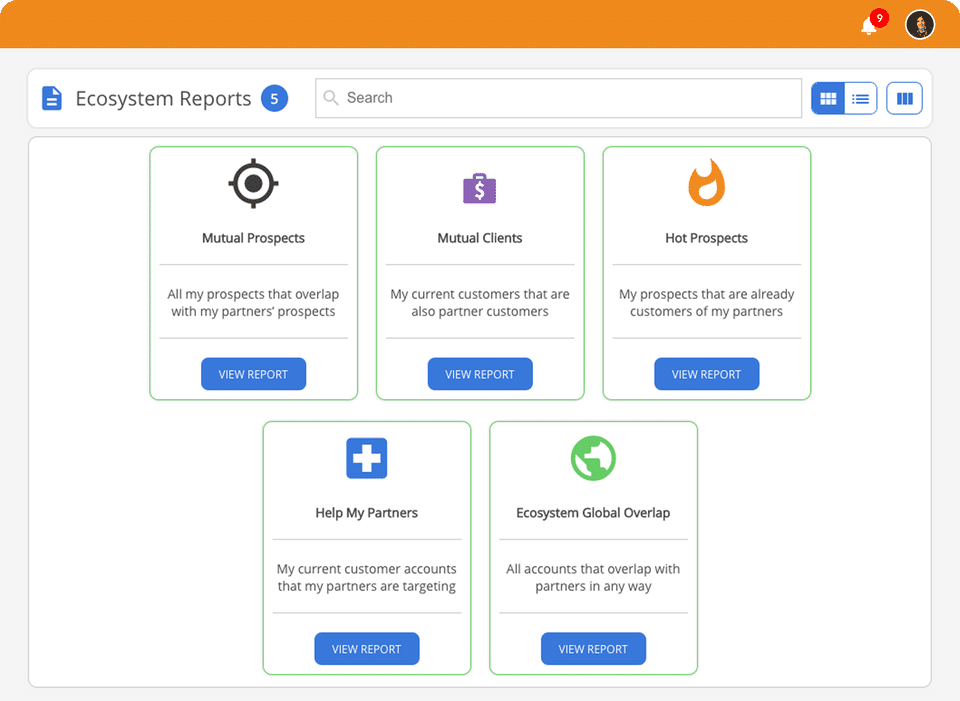
Task: Click the Ecosystem Global Overlap globe icon
Action: tap(593, 458)
